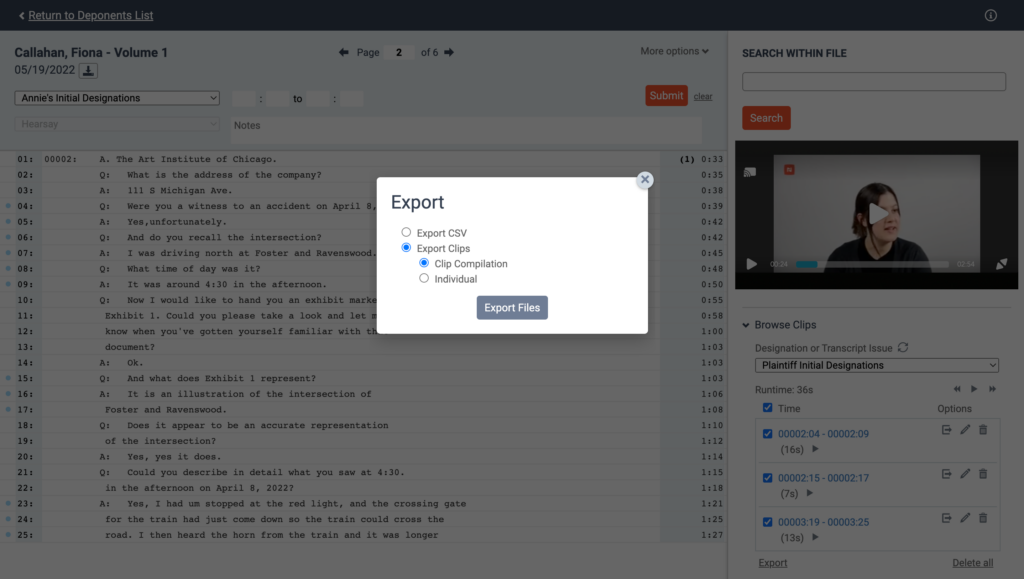This screenshot has height=579, width=1024.
Task: Edit clip 00002:15 using the pencil icon
Action: pos(965,474)
